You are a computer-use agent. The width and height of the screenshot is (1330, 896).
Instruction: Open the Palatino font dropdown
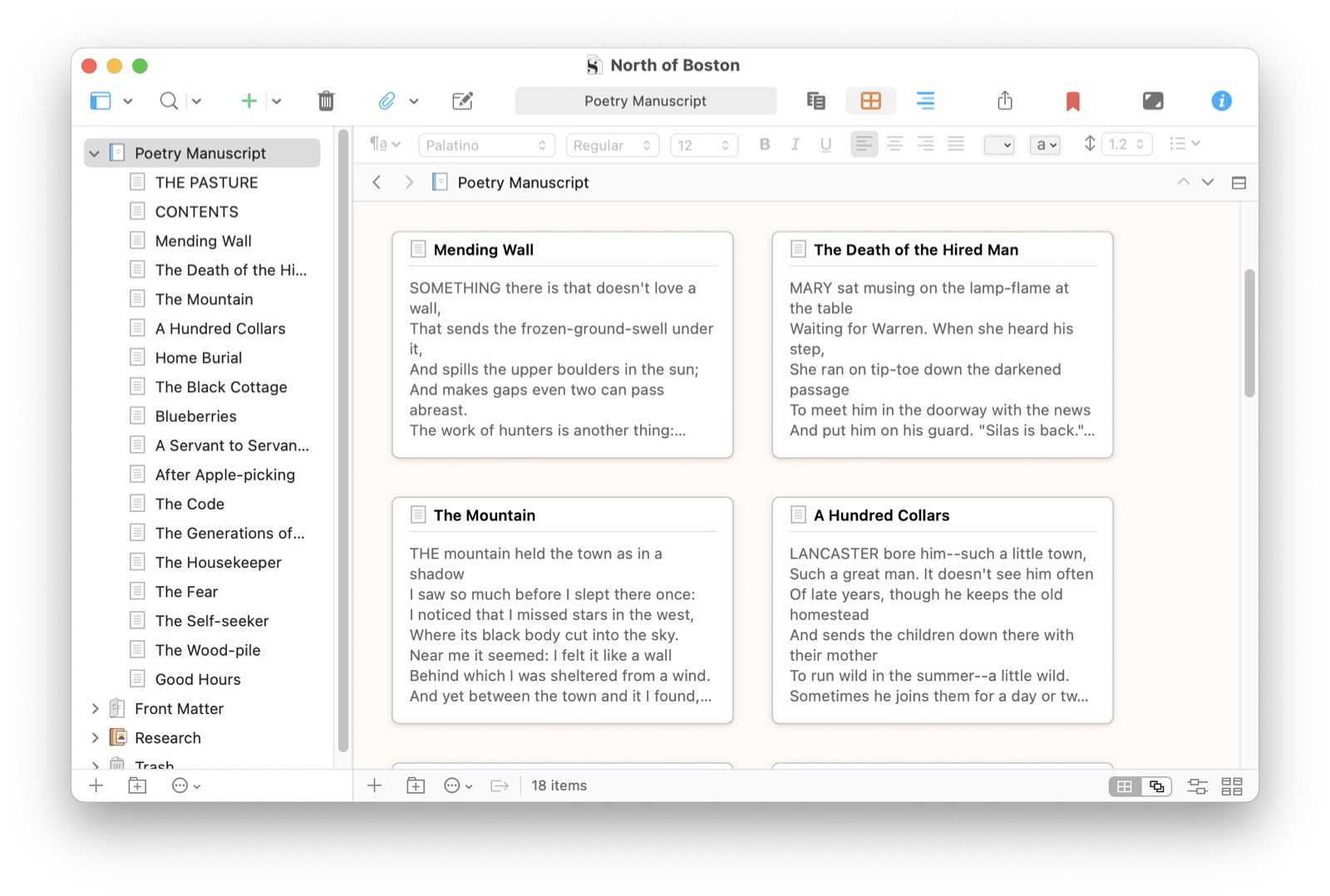click(485, 145)
